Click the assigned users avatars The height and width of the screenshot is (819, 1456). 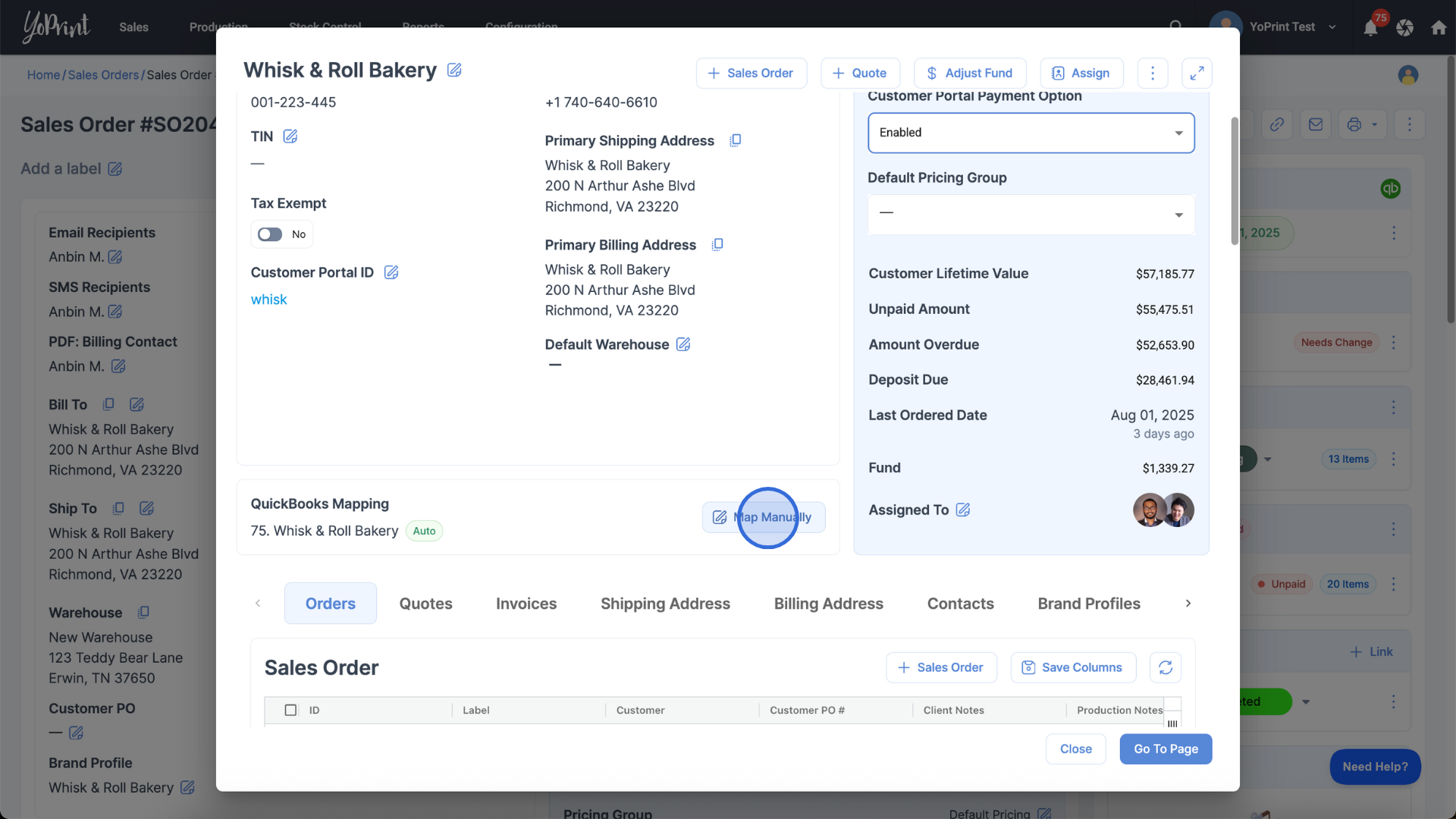click(1163, 510)
